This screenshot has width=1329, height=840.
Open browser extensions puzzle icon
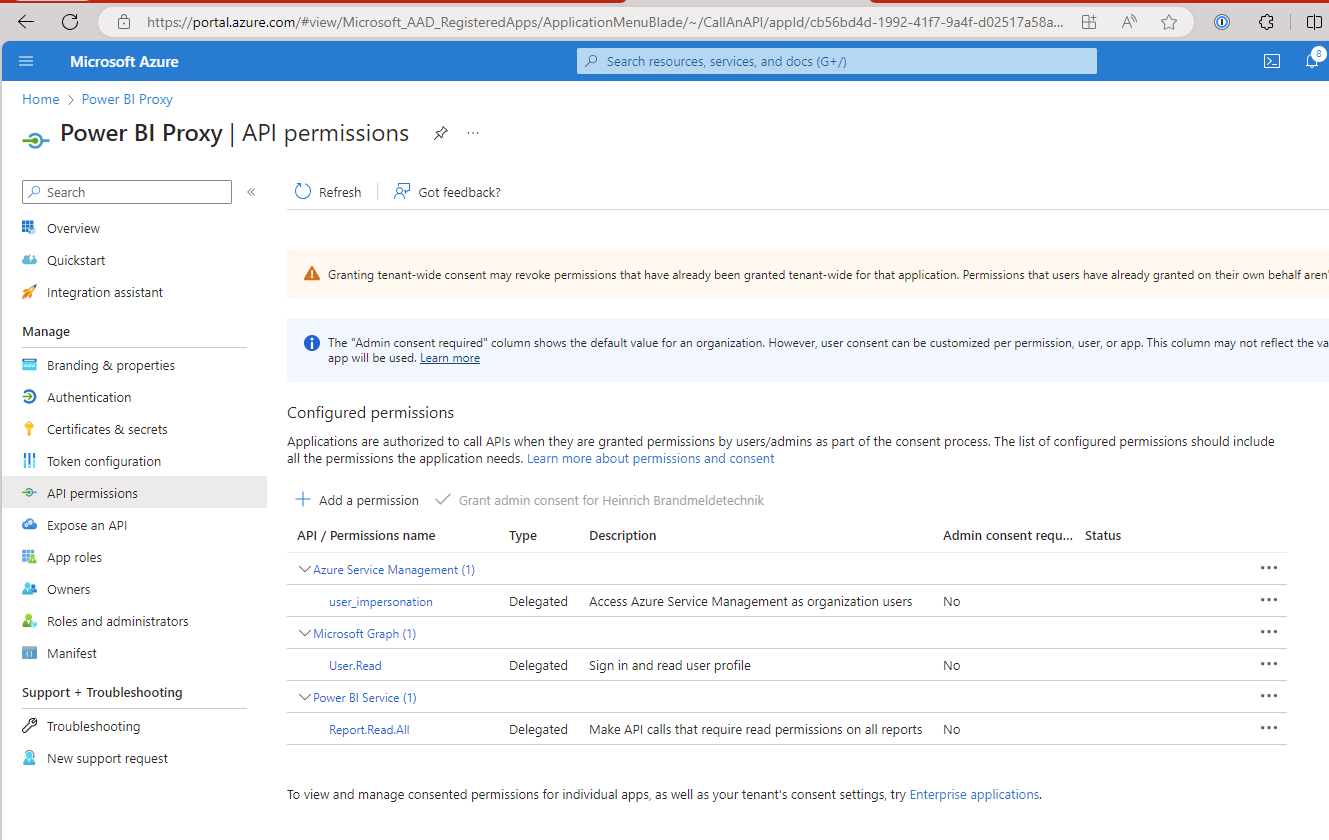pos(1266,21)
